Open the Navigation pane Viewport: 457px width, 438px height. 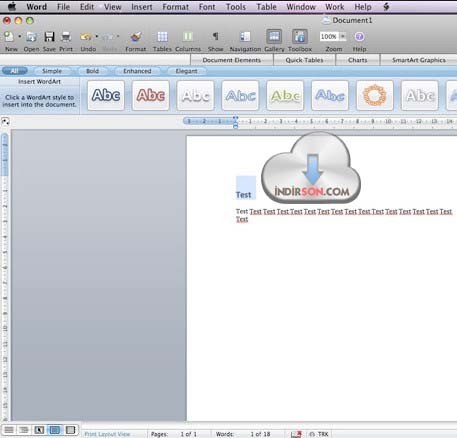click(245, 37)
